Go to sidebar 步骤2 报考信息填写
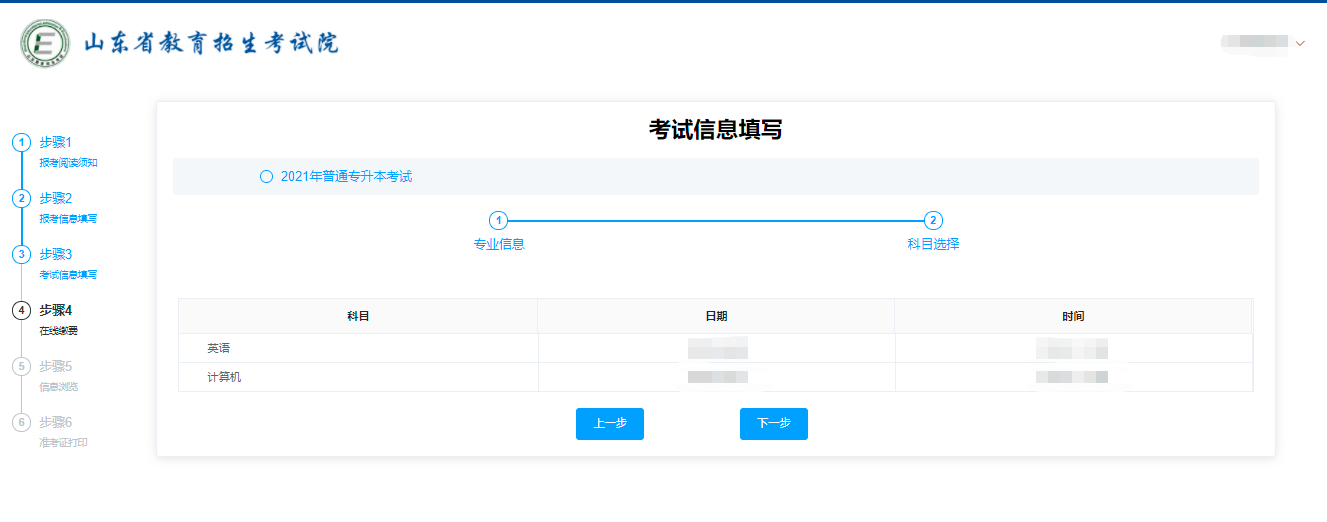 coord(56,207)
